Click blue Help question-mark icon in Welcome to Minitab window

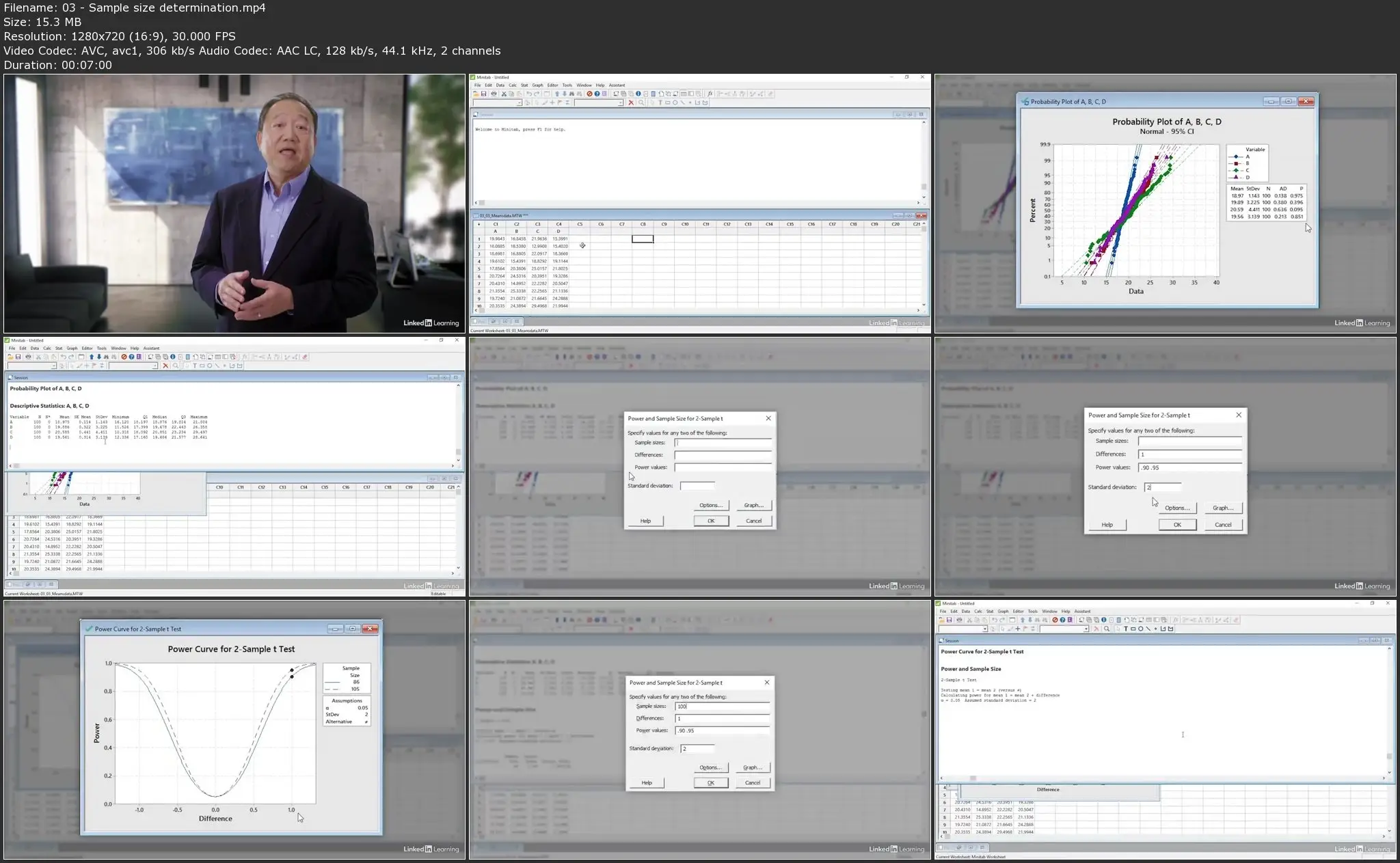tap(597, 94)
